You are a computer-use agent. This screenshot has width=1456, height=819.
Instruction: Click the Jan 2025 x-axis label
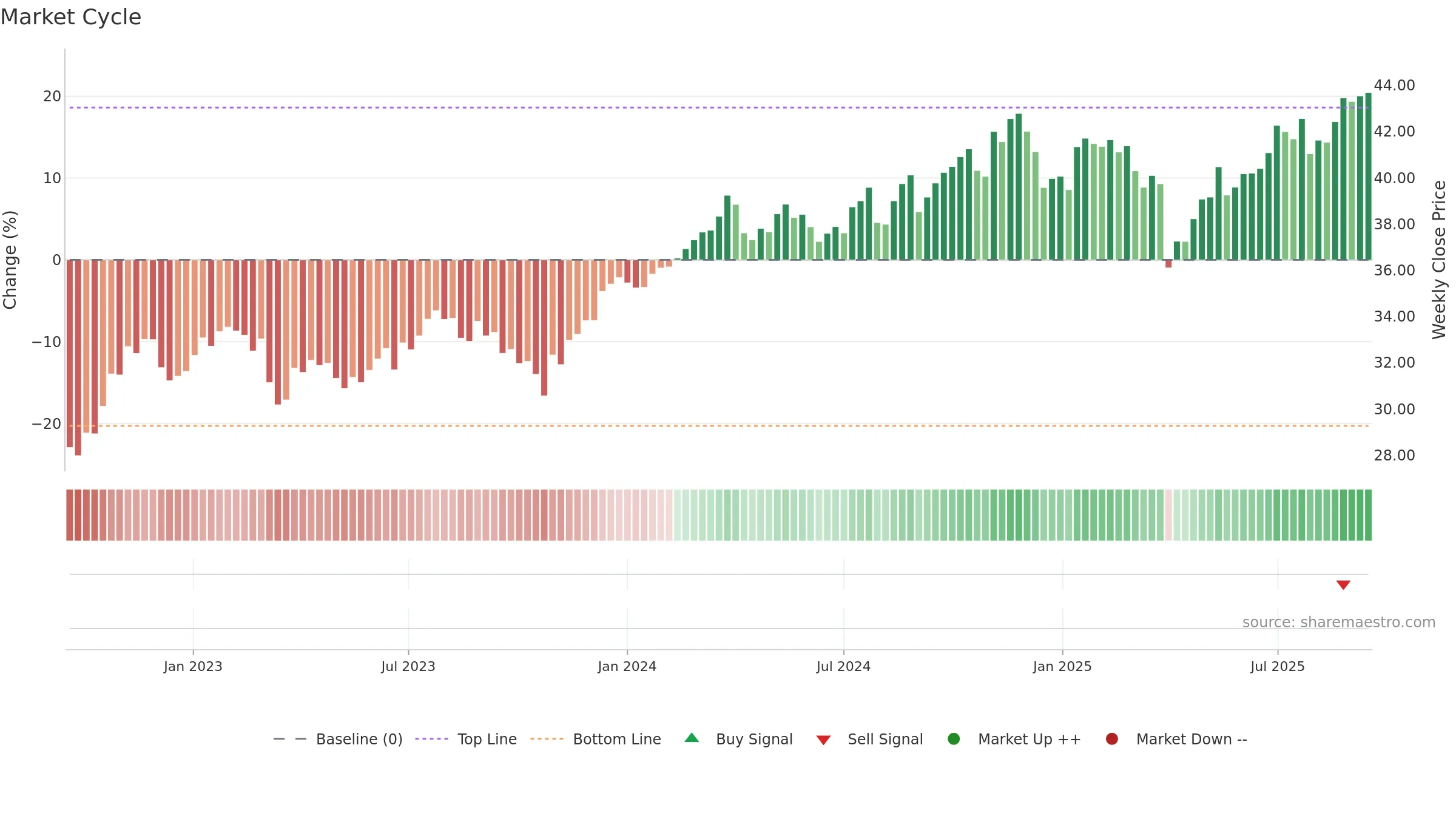tap(1062, 666)
